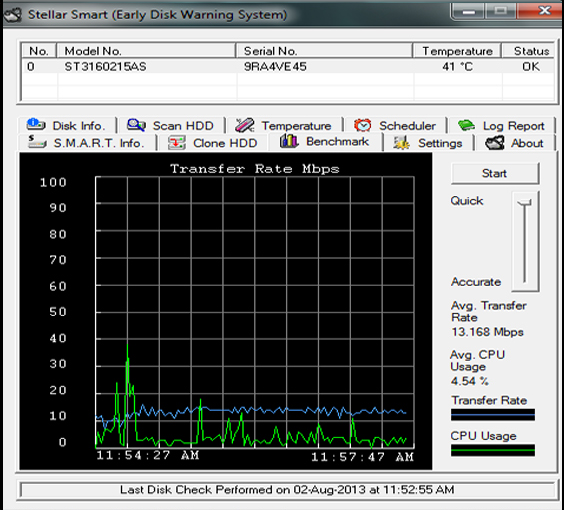Click the Status column header

pos(528,51)
